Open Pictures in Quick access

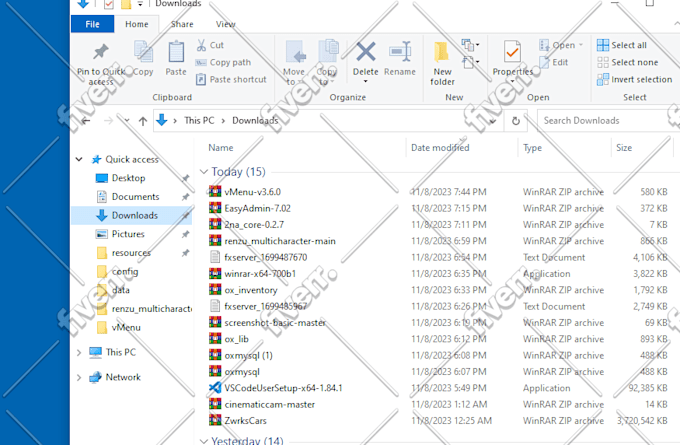128,234
